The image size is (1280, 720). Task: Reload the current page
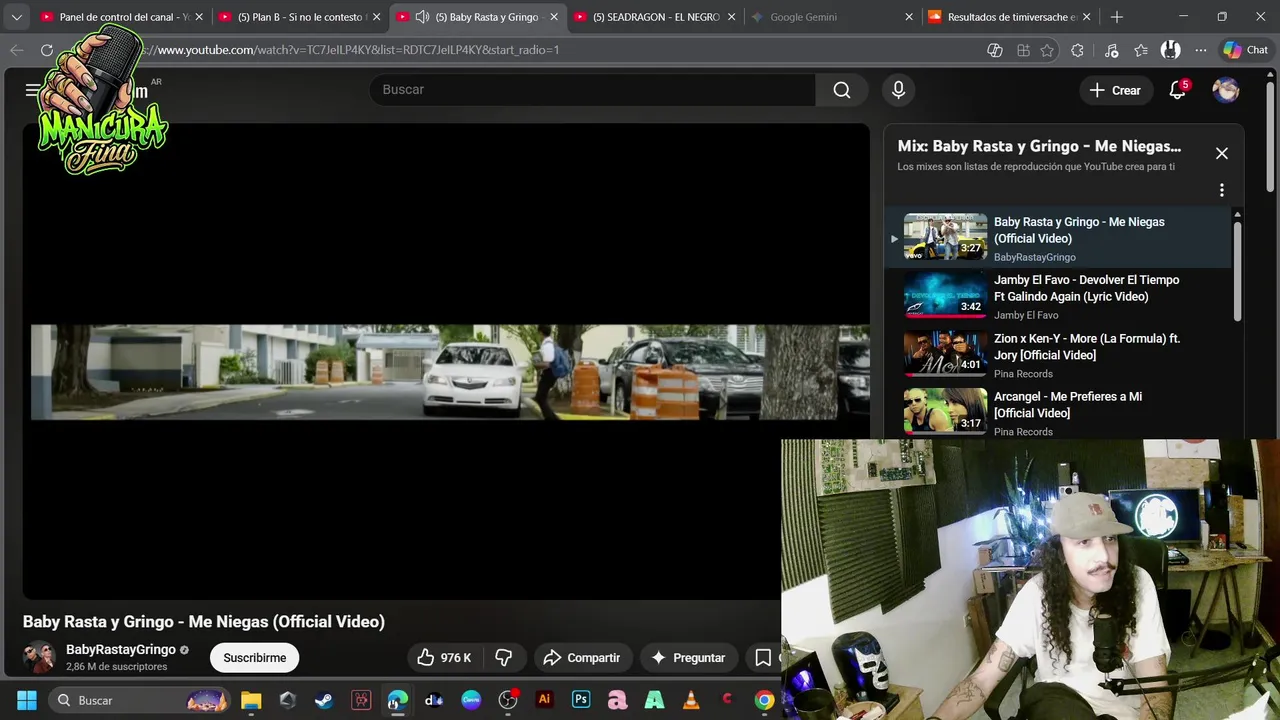pyautogui.click(x=47, y=50)
